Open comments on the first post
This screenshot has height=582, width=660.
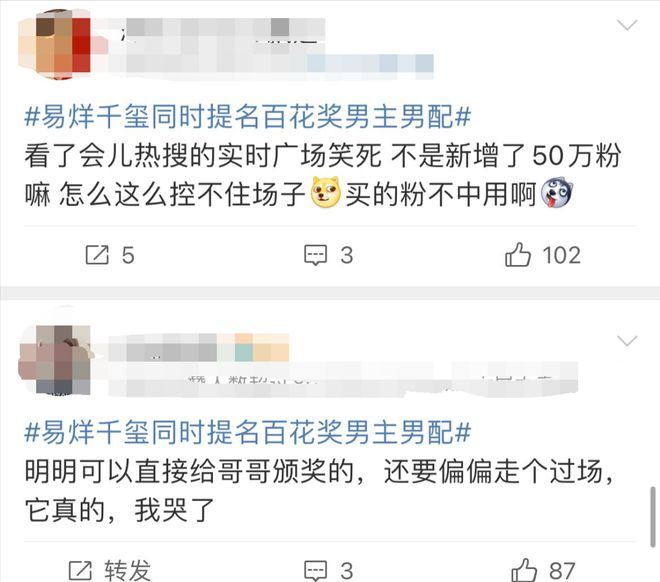coord(316,255)
